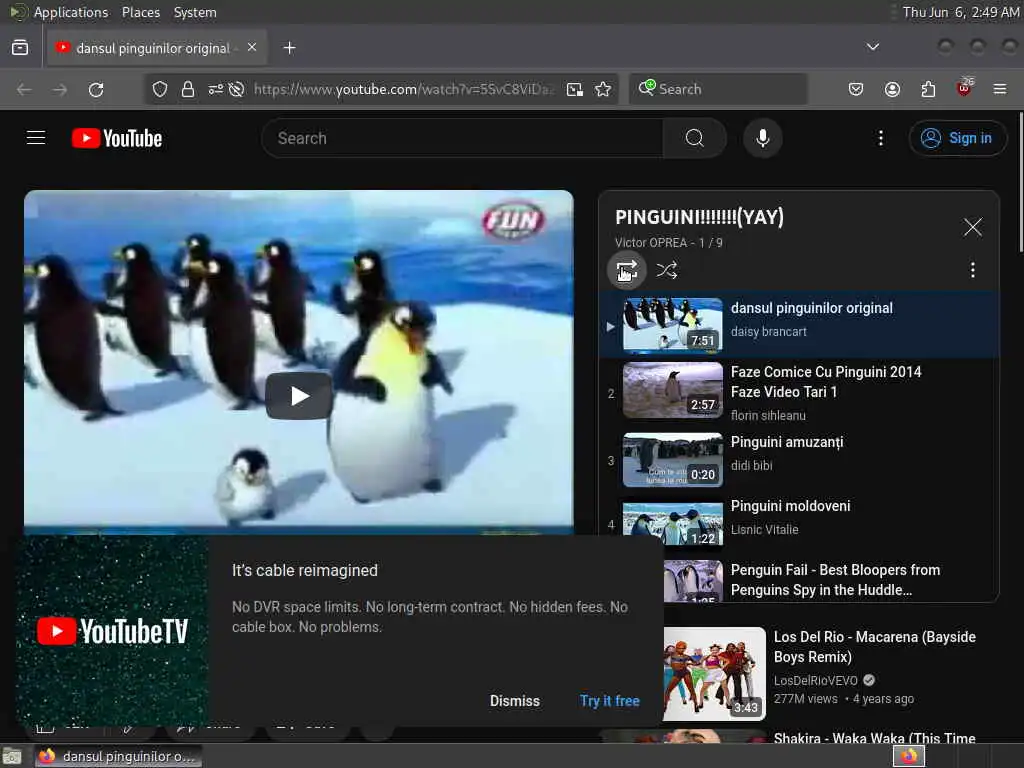The image size is (1024, 768).
Task: Open the Places menu
Action: tap(140, 12)
